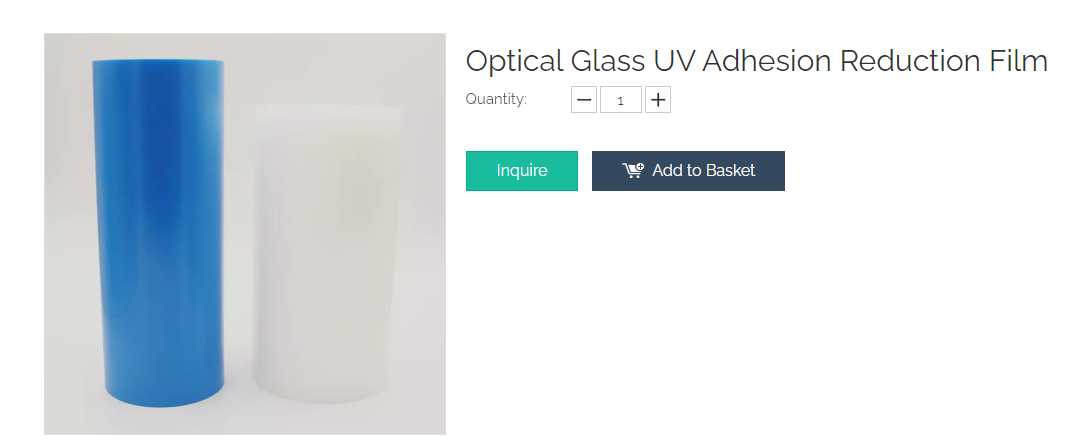
Task: Click the word Optical in the product title
Action: pos(514,62)
